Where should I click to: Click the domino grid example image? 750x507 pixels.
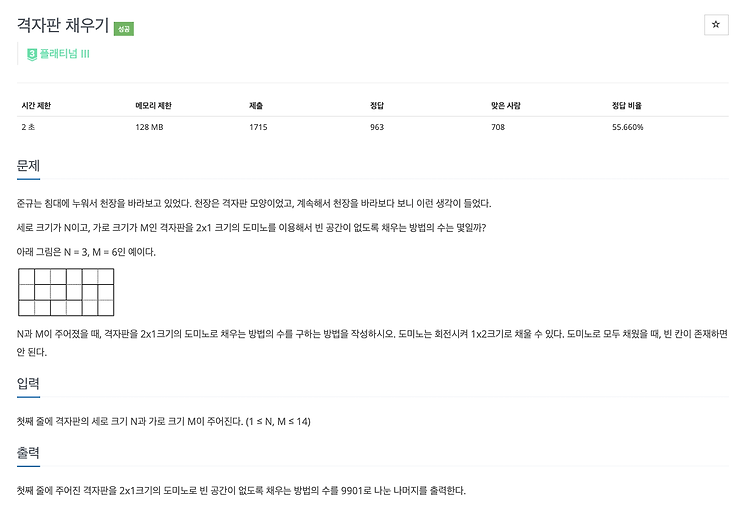click(x=66, y=292)
